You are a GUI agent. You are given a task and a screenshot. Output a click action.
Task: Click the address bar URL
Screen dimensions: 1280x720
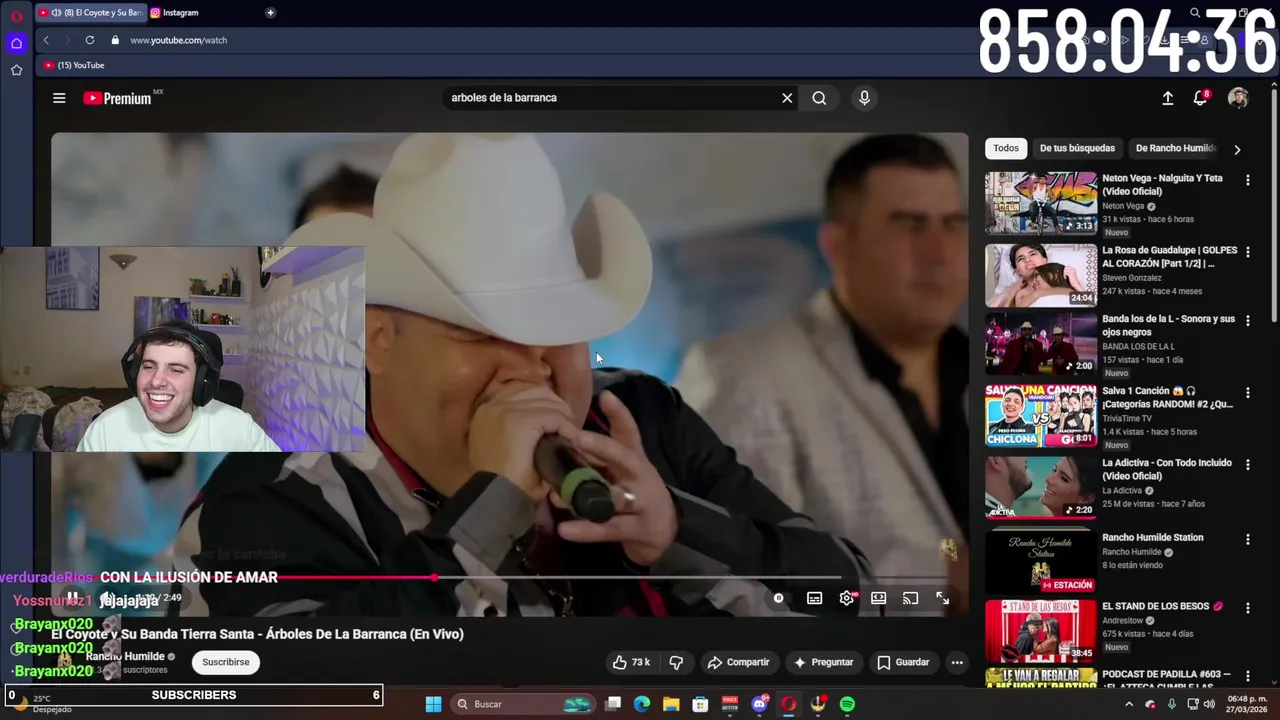[x=178, y=40]
